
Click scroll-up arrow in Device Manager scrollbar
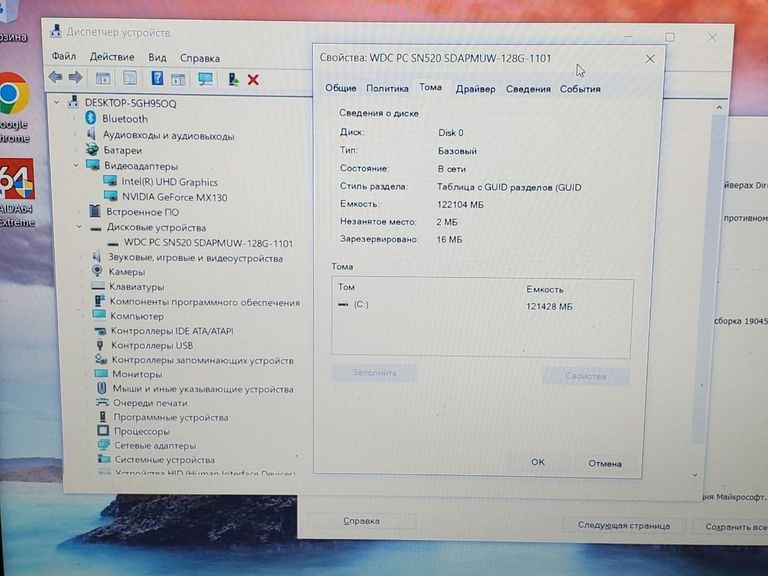(719, 107)
